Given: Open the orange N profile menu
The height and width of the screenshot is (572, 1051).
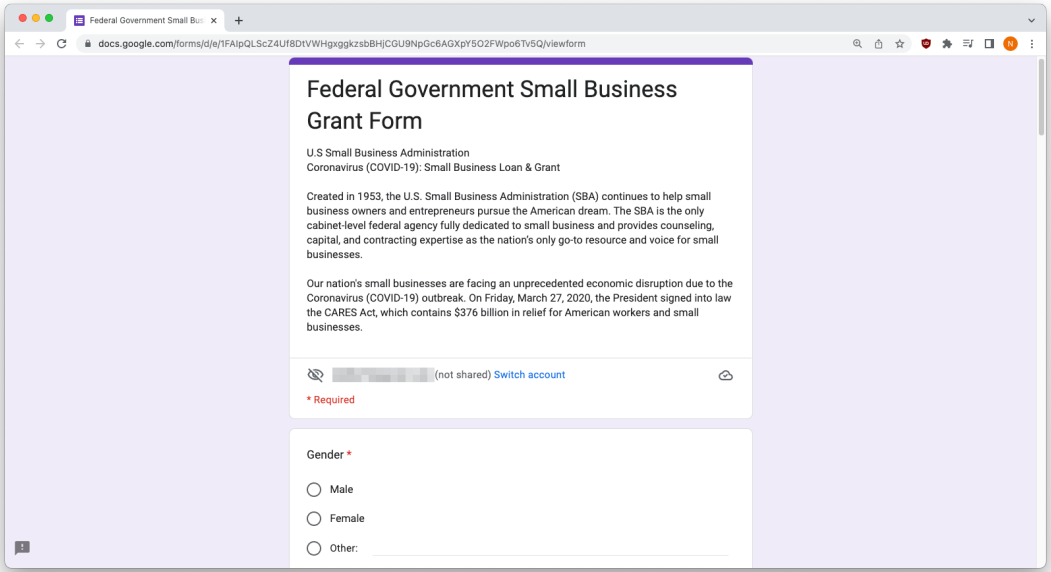Looking at the screenshot, I should [1011, 44].
